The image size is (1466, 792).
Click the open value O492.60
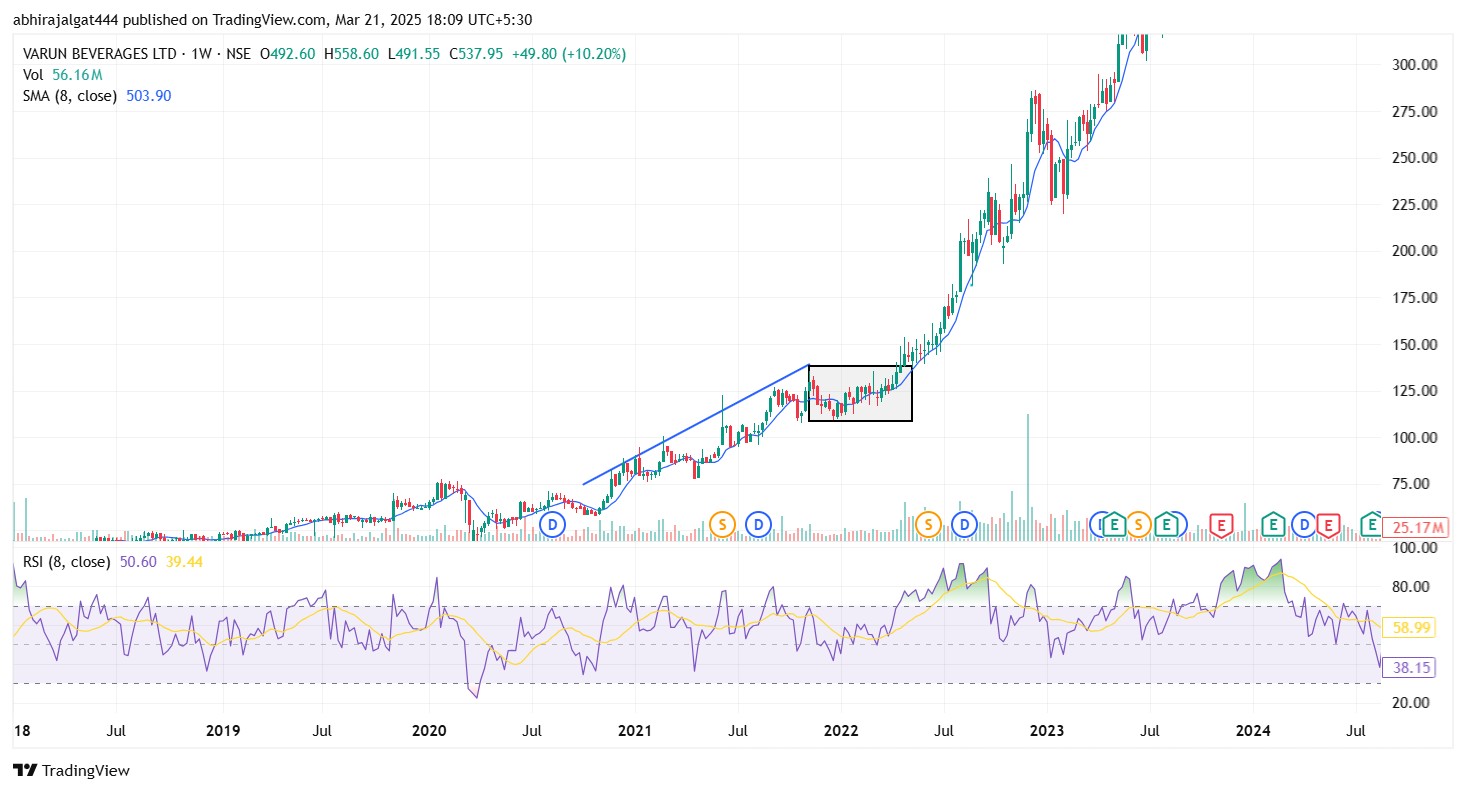(287, 54)
